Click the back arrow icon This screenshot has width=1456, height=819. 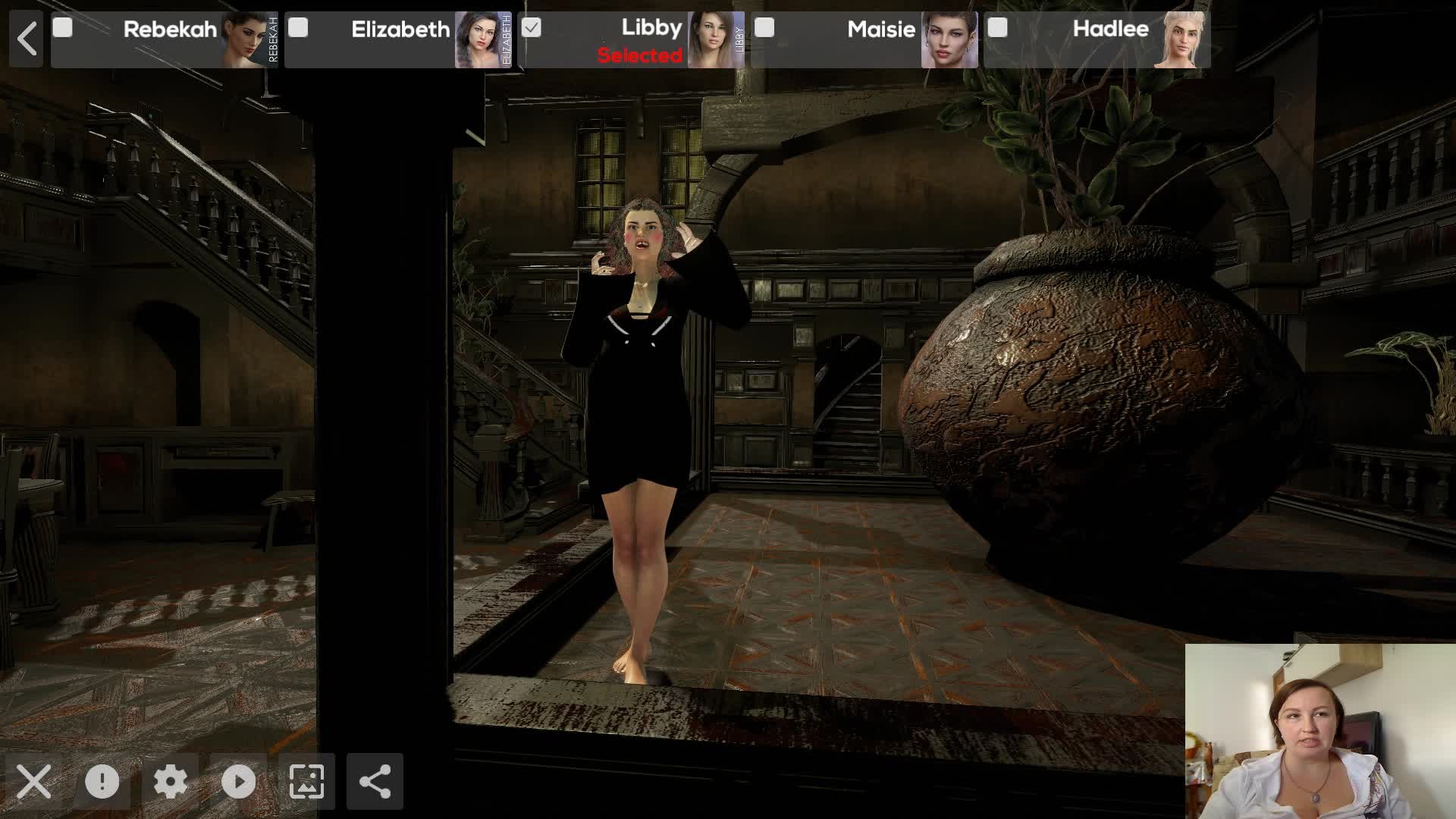pos(27,39)
